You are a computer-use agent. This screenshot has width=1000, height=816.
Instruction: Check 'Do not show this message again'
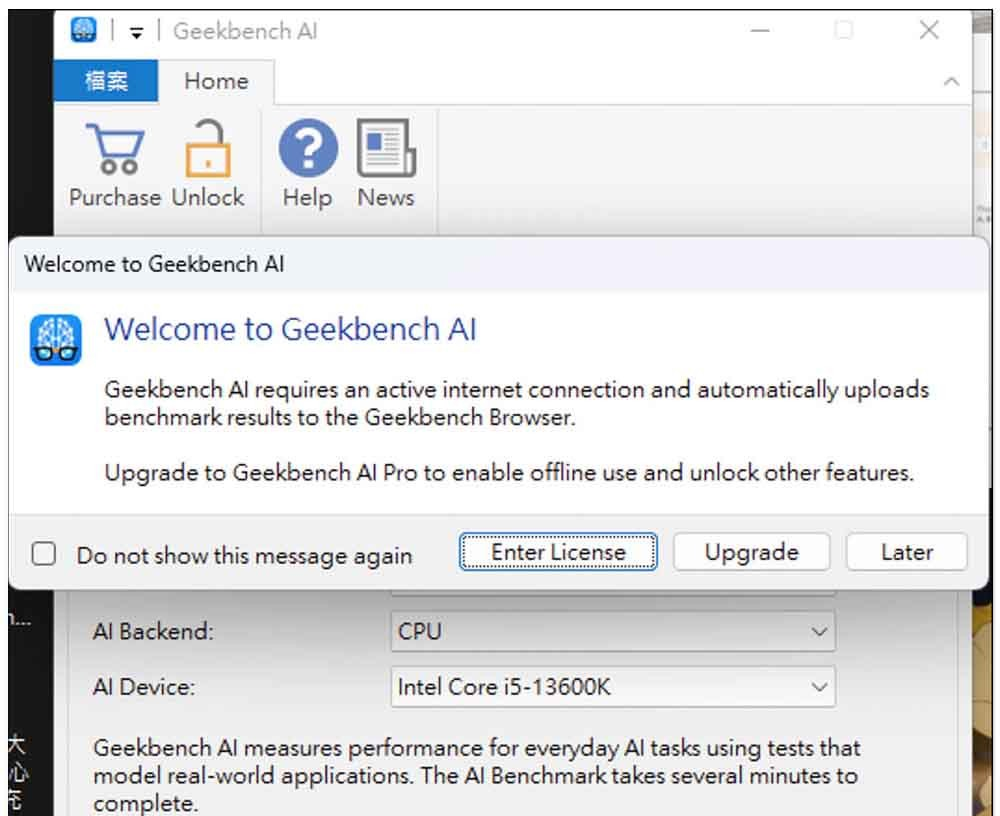[44, 554]
